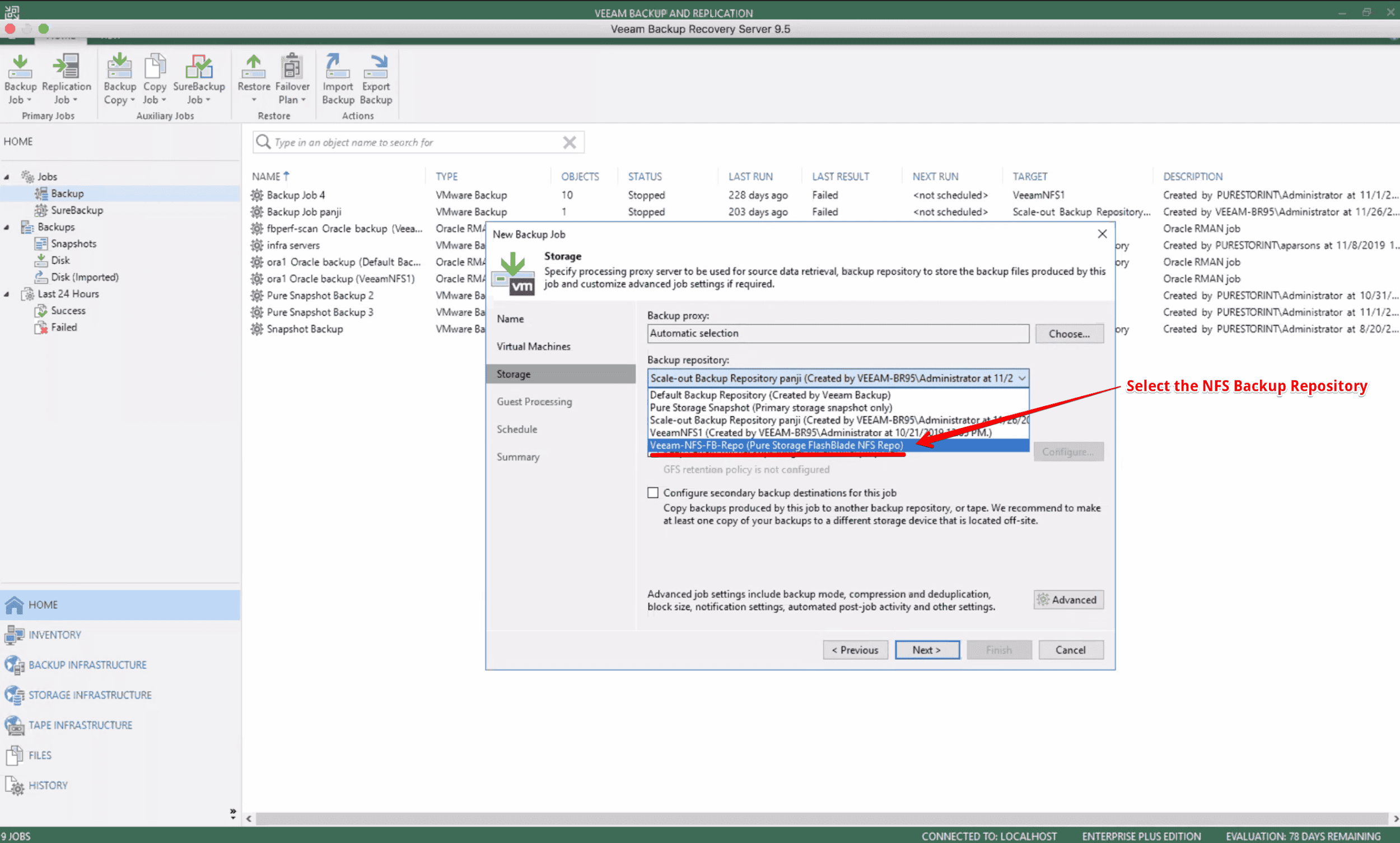Image resolution: width=1400 pixels, height=843 pixels.
Task: Click the Export Backup ribbon icon
Action: pos(375,67)
